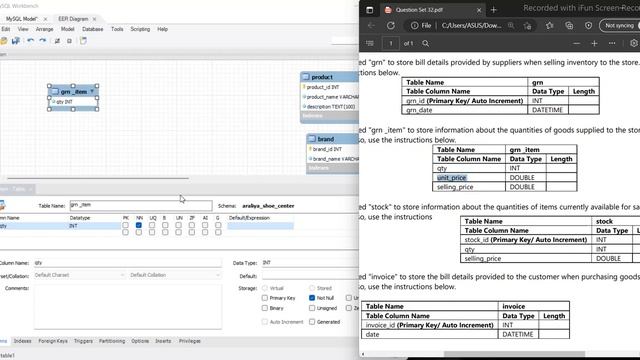Open the Model menu
The image size is (640, 360).
pos(67,29)
